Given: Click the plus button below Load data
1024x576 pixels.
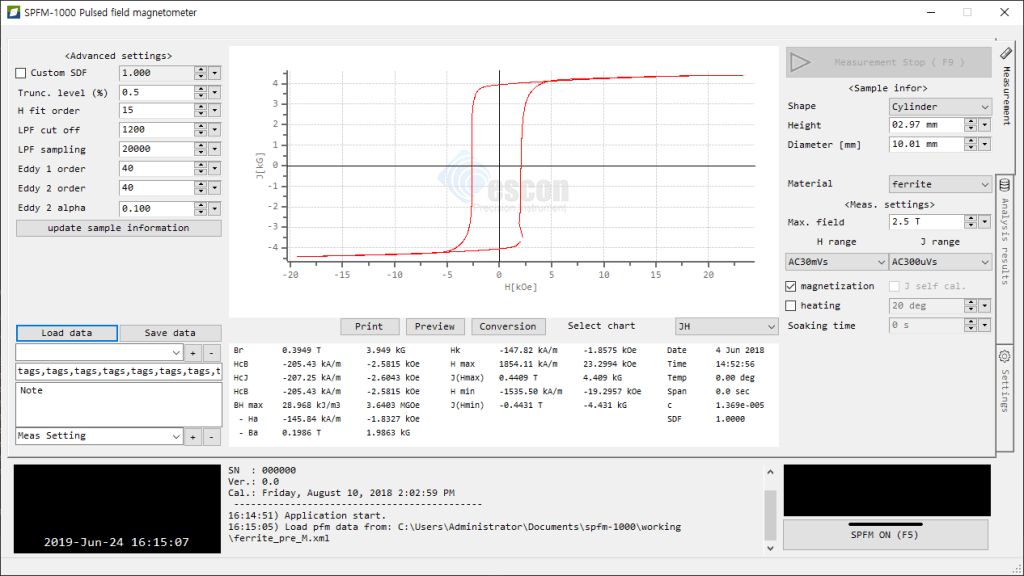Looking at the screenshot, I should [192, 353].
